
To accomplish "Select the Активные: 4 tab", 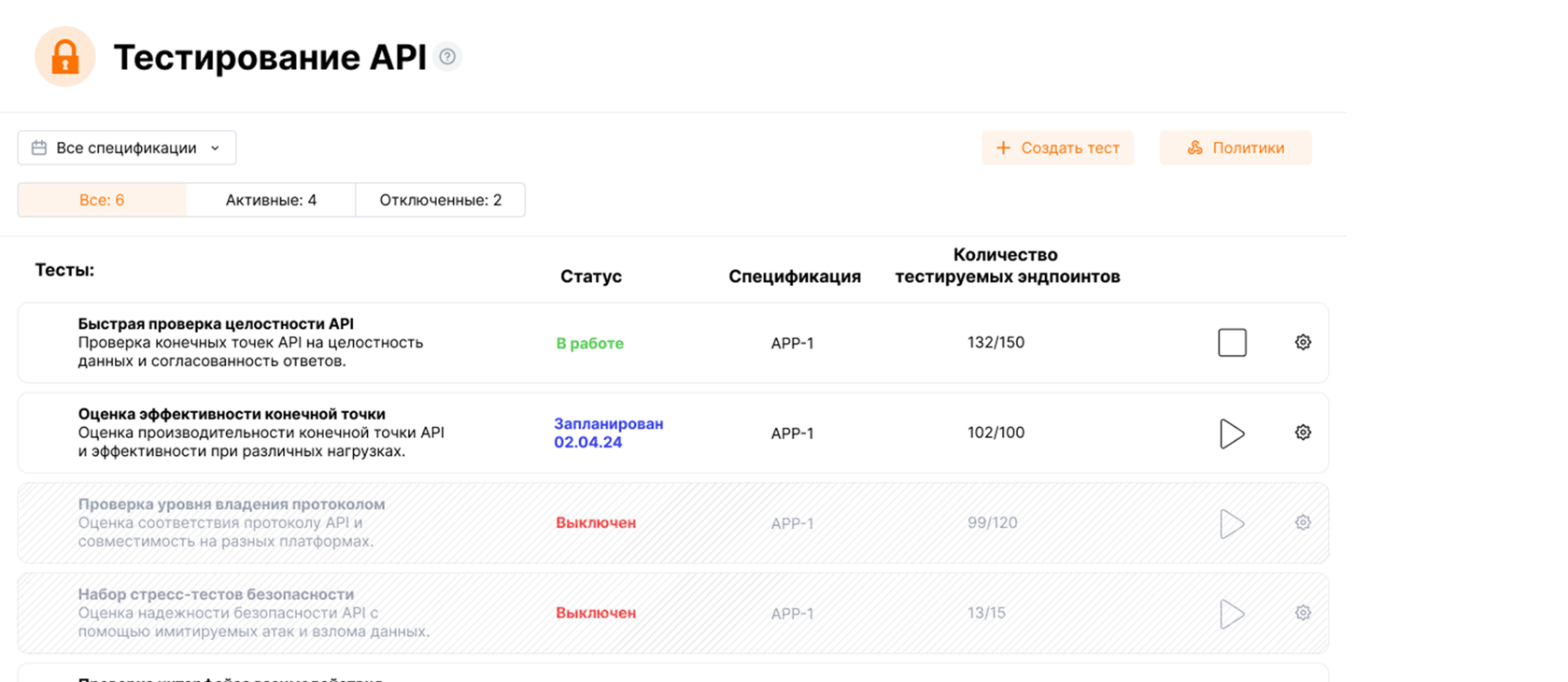I will 271,200.
